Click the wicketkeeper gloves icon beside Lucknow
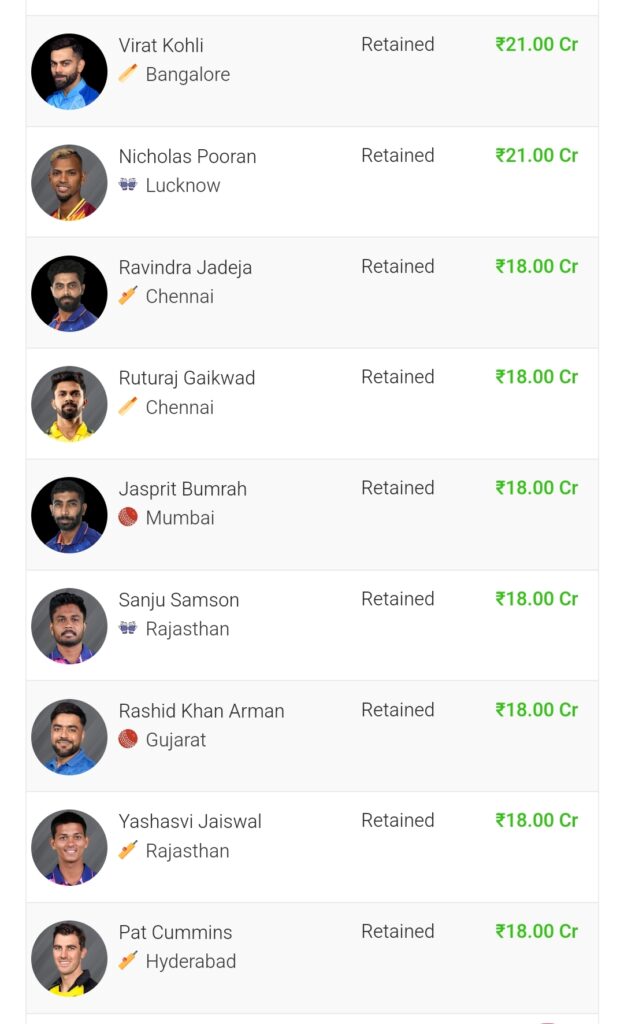624x1024 pixels. 128,184
